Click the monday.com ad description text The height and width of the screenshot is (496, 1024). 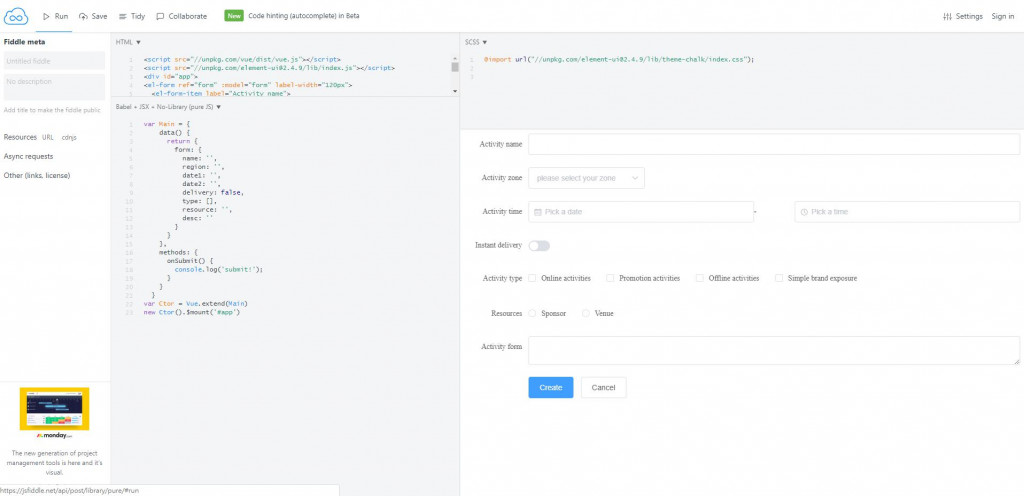[x=55, y=463]
